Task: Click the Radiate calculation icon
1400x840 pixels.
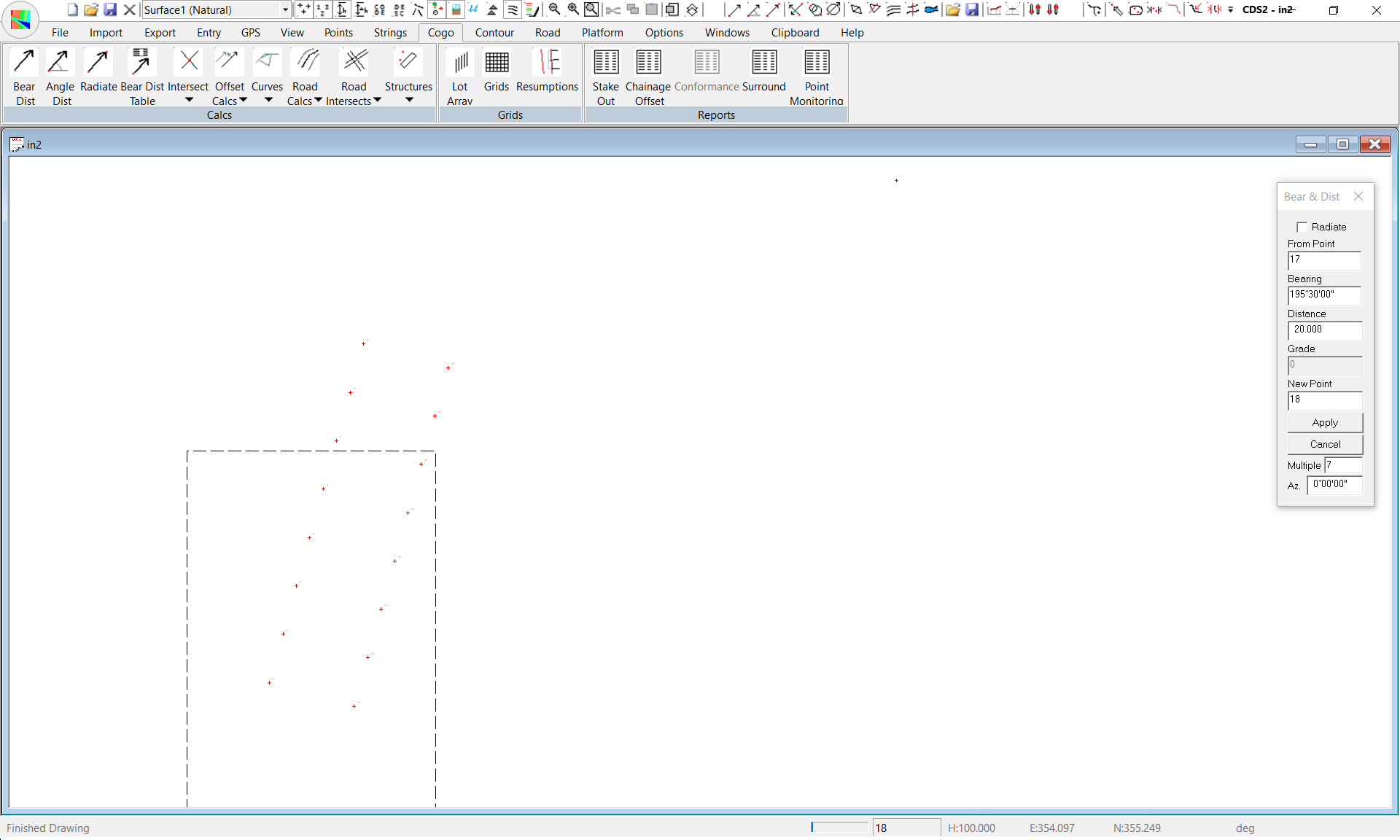Action: [98, 63]
